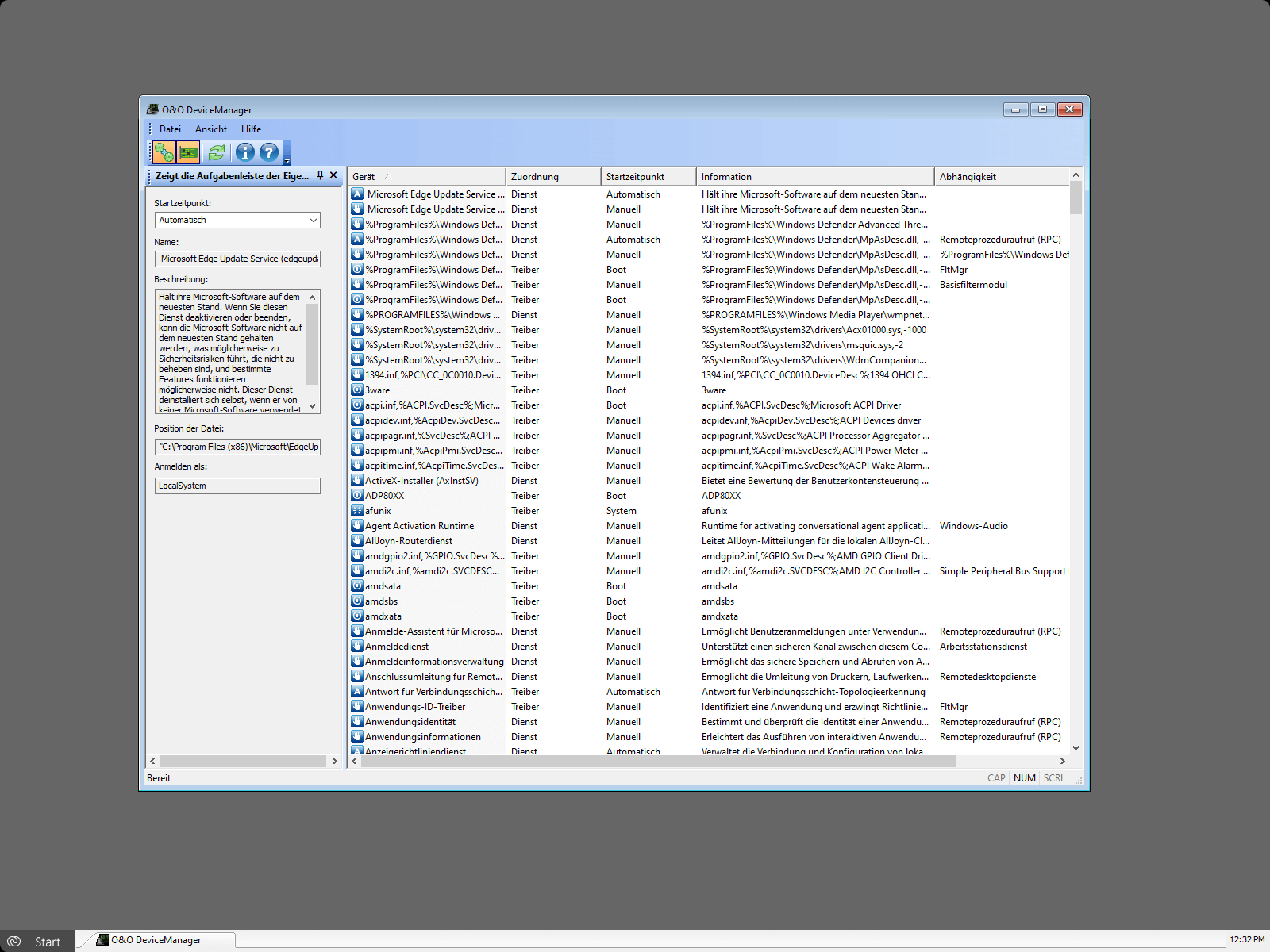Select the acpipmi.inf driver row text
The image size is (1270, 952).
(x=433, y=451)
